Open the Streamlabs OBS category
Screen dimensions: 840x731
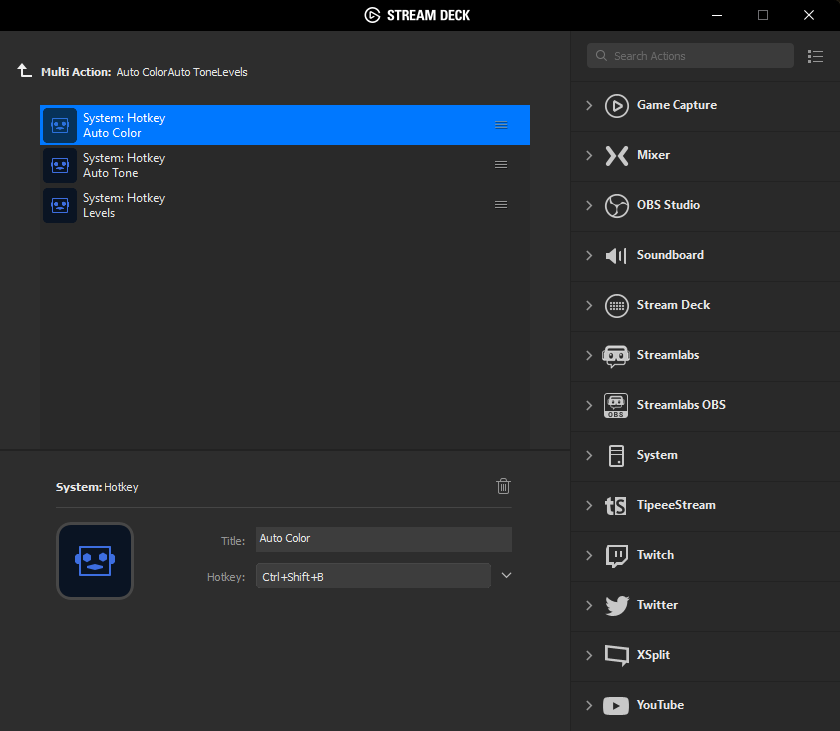680,405
